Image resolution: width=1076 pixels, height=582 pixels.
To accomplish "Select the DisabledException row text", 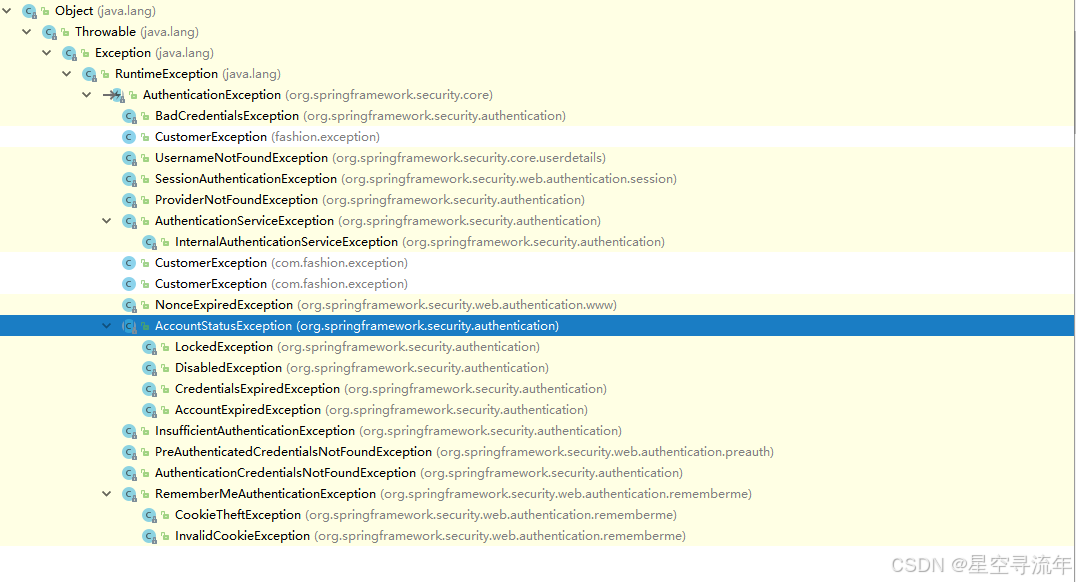I will point(362,368).
